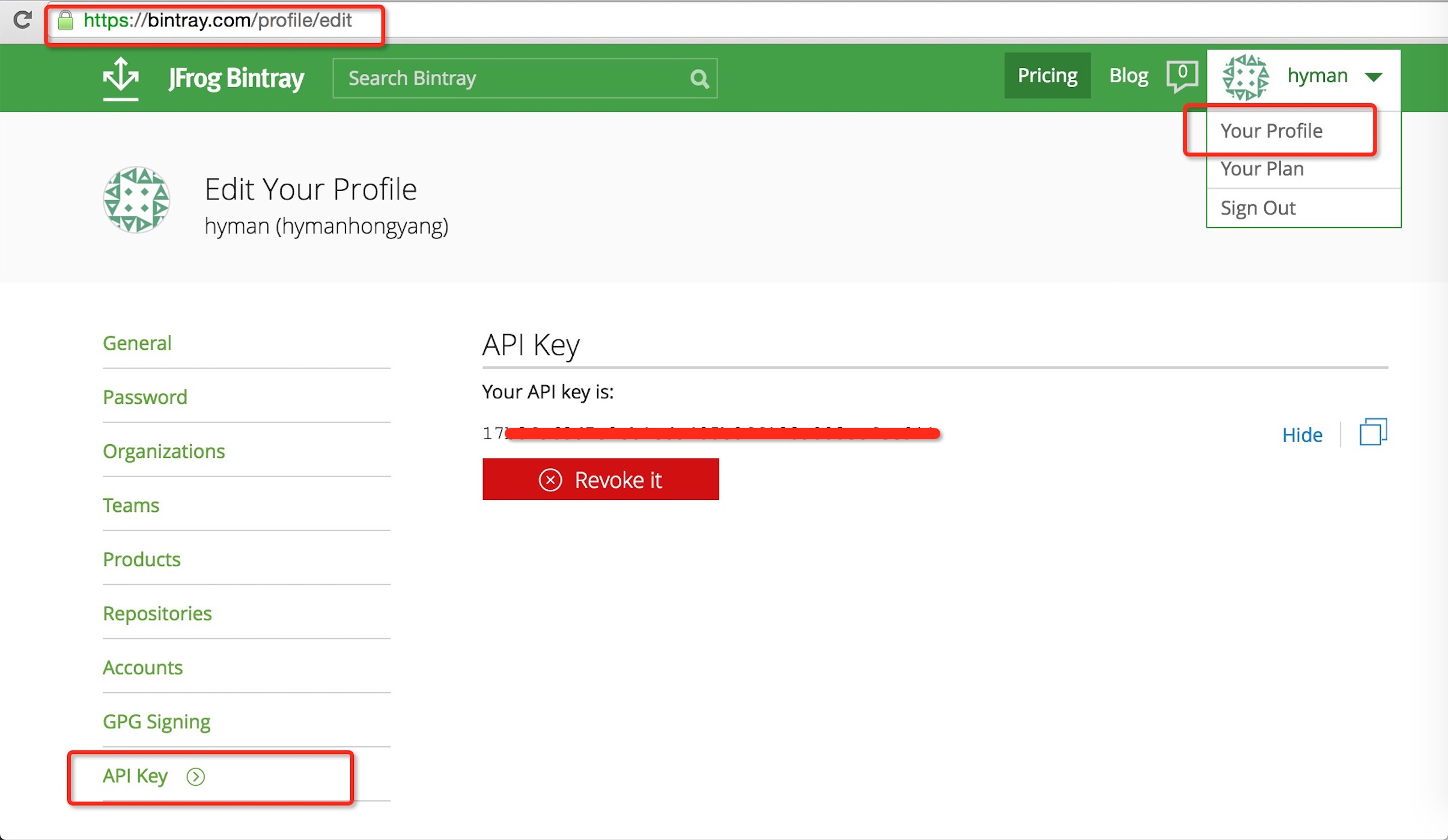Select Your Profile from user menu

[x=1271, y=130]
